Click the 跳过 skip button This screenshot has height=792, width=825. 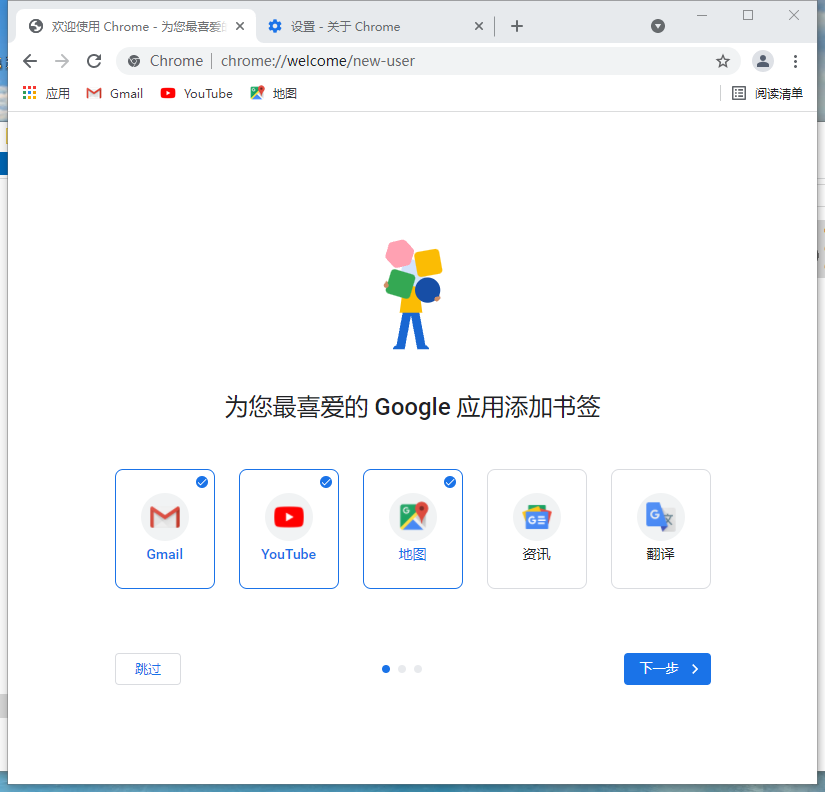click(x=147, y=669)
